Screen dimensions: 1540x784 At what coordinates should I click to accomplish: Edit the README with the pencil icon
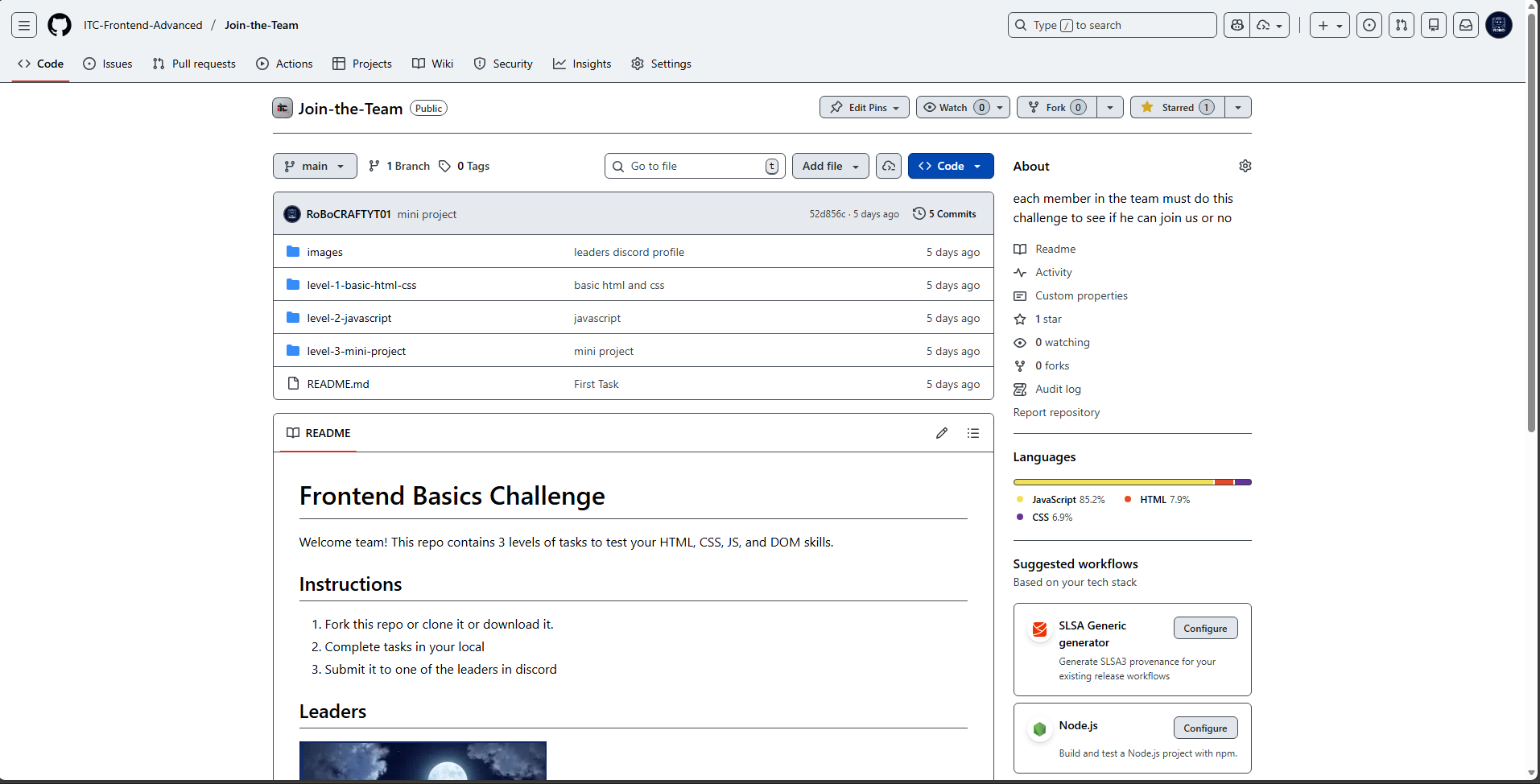point(941,433)
